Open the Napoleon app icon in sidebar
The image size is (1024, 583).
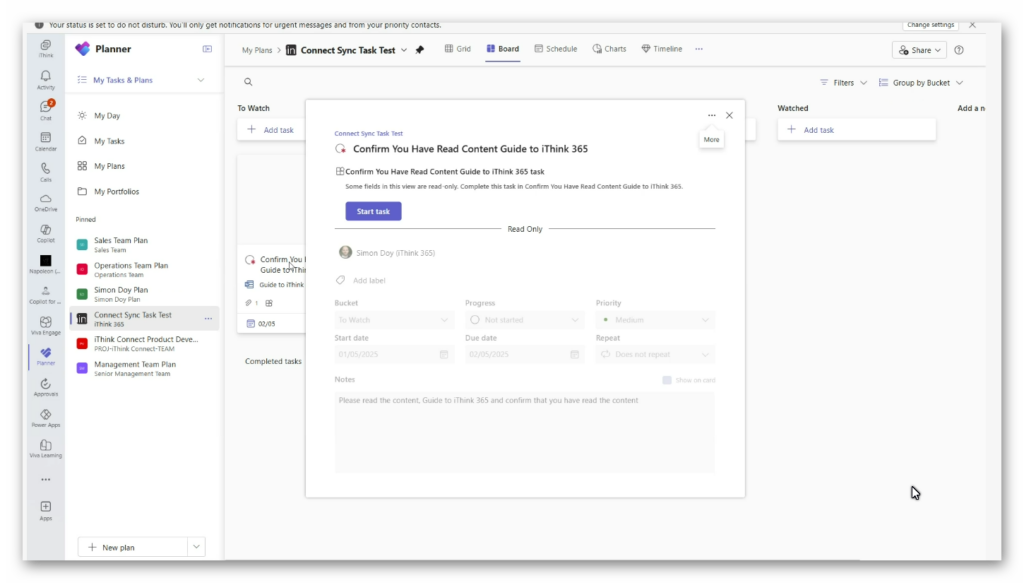click(46, 264)
